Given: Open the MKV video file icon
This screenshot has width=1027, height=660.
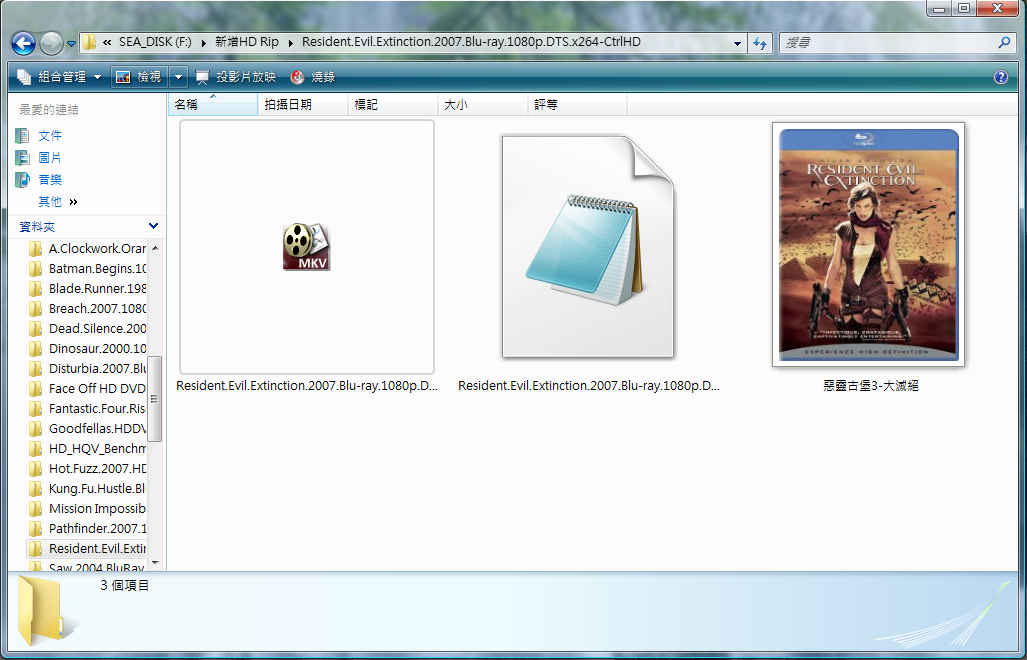Looking at the screenshot, I should (306, 247).
